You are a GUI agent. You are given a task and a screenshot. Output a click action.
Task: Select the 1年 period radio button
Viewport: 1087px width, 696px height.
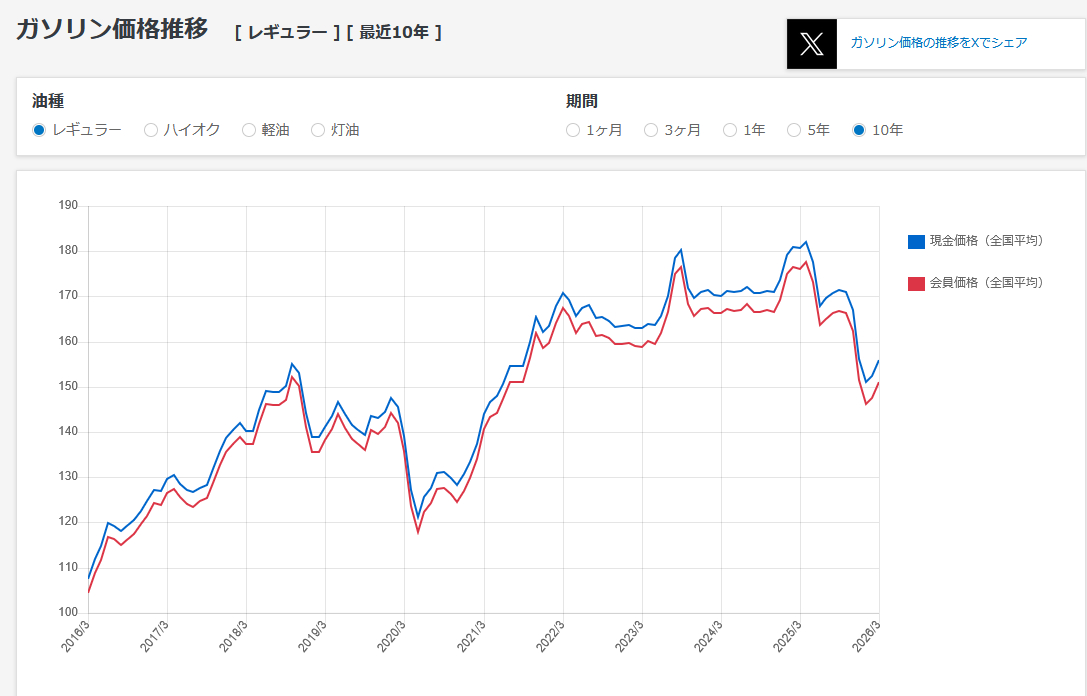coord(730,130)
